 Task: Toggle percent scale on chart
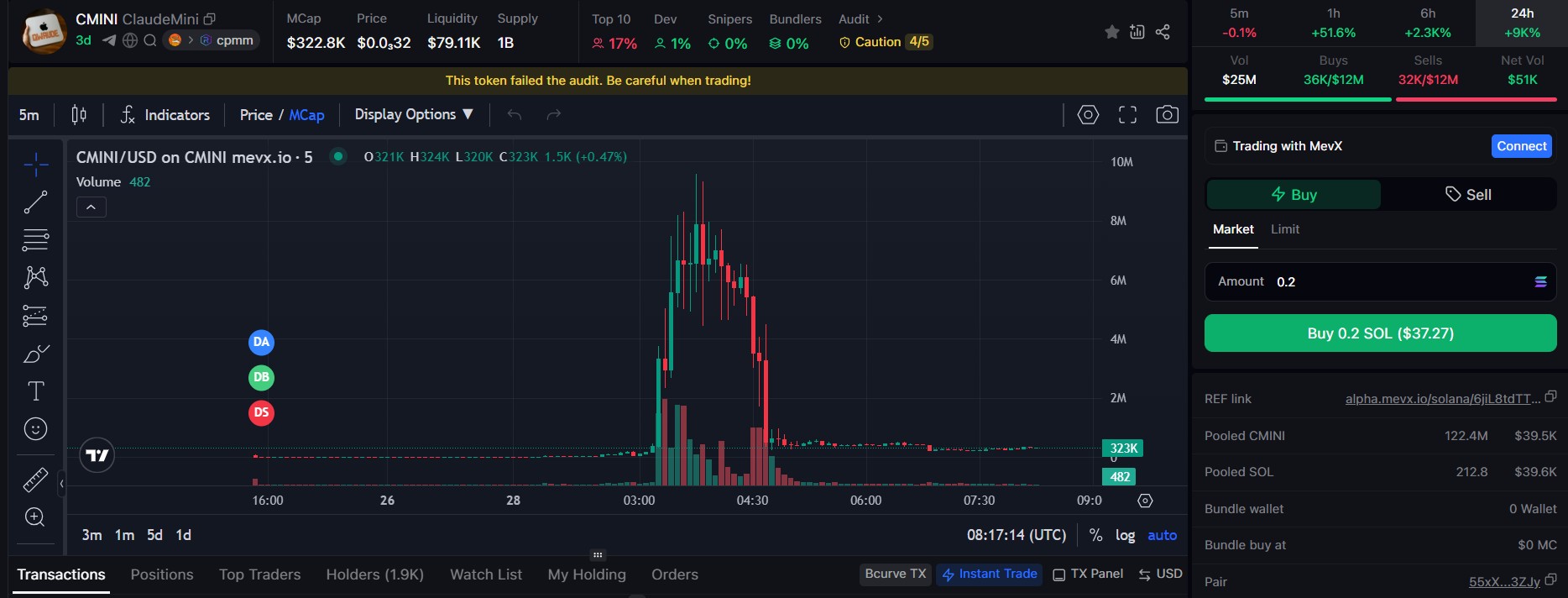(1095, 535)
